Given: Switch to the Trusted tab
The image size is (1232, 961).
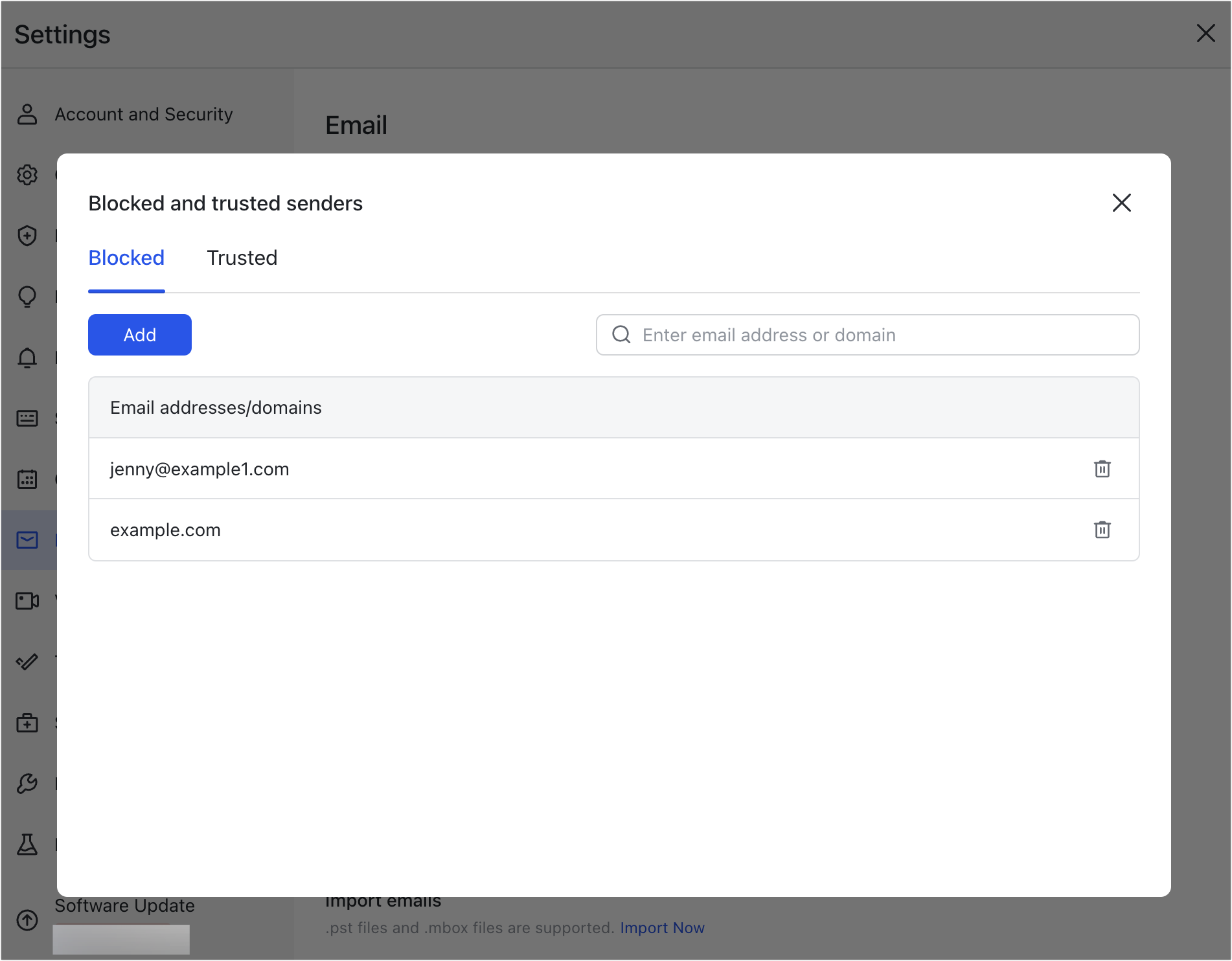Looking at the screenshot, I should point(242,258).
